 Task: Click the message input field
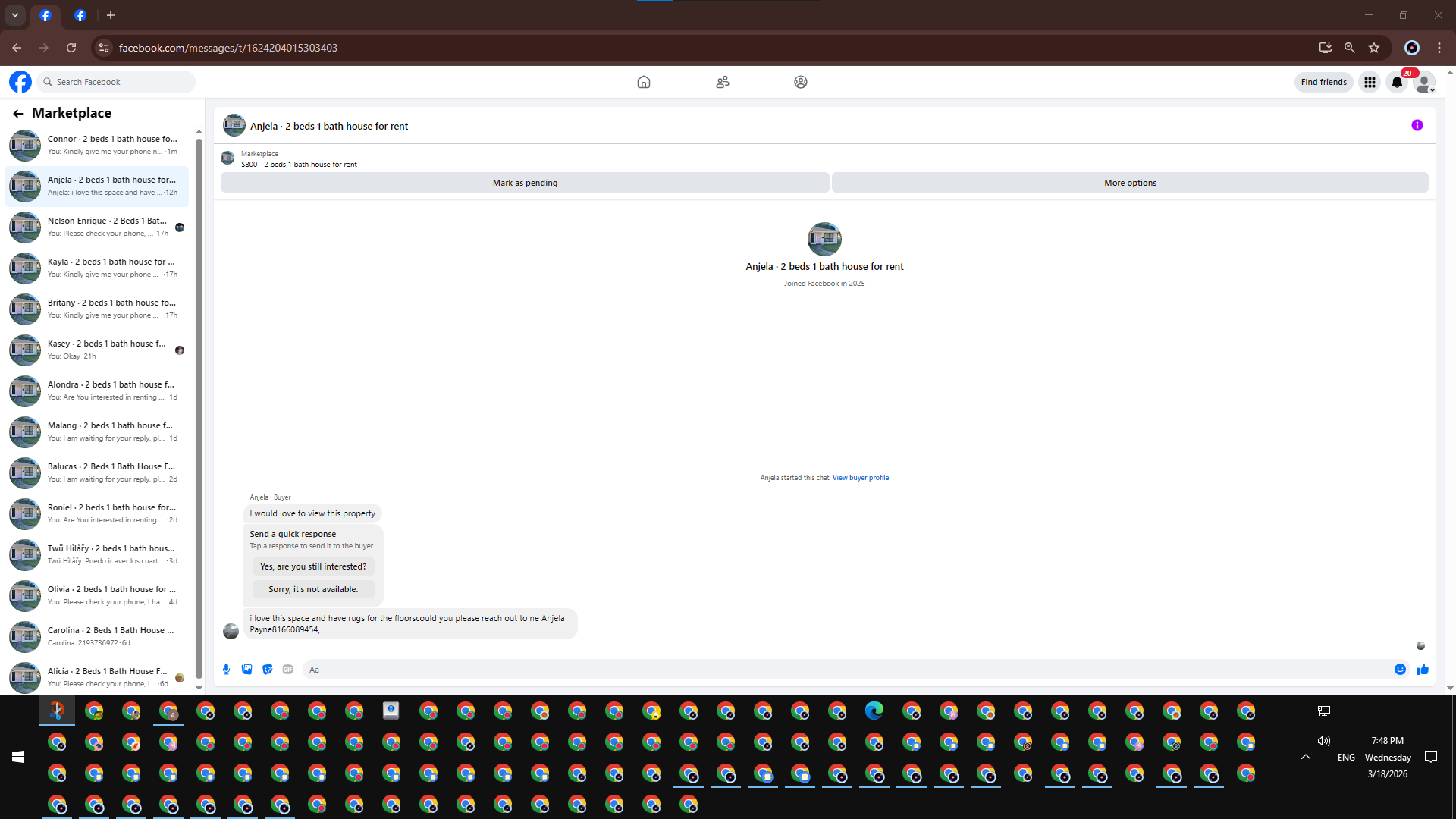[x=834, y=670]
